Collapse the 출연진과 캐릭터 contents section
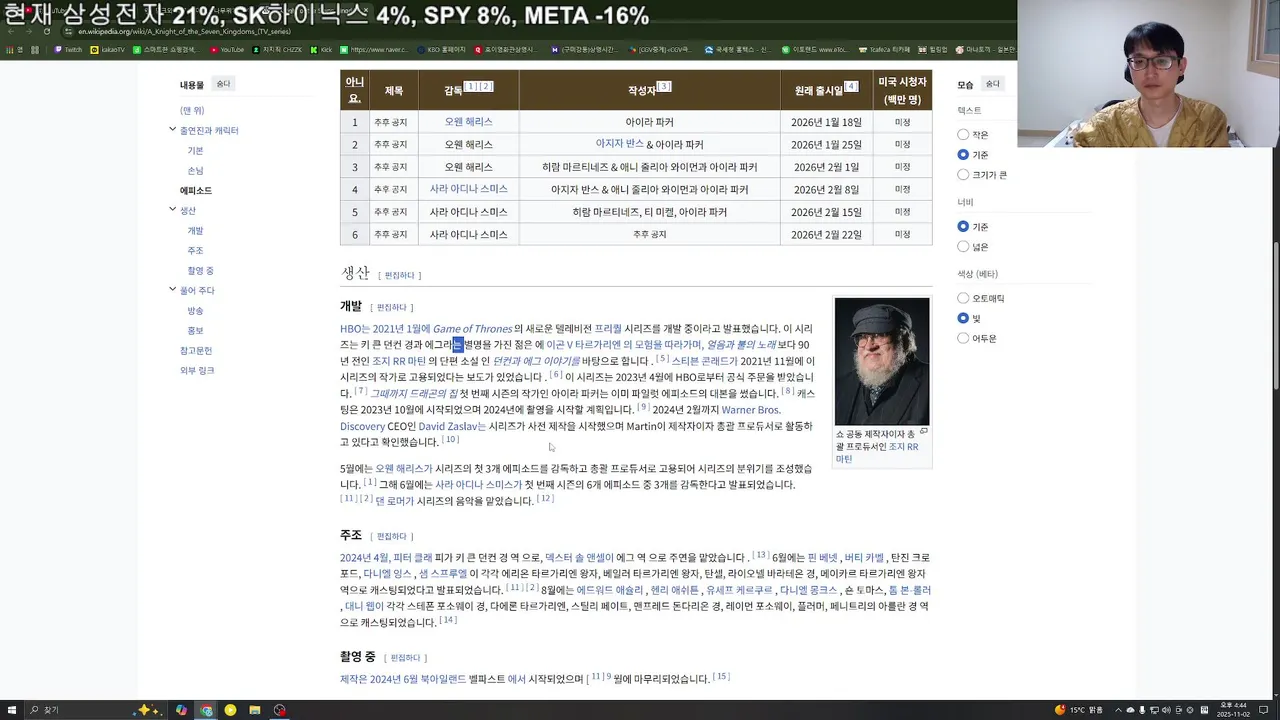Screen dimensions: 1280x720 pyautogui.click(x=172, y=130)
